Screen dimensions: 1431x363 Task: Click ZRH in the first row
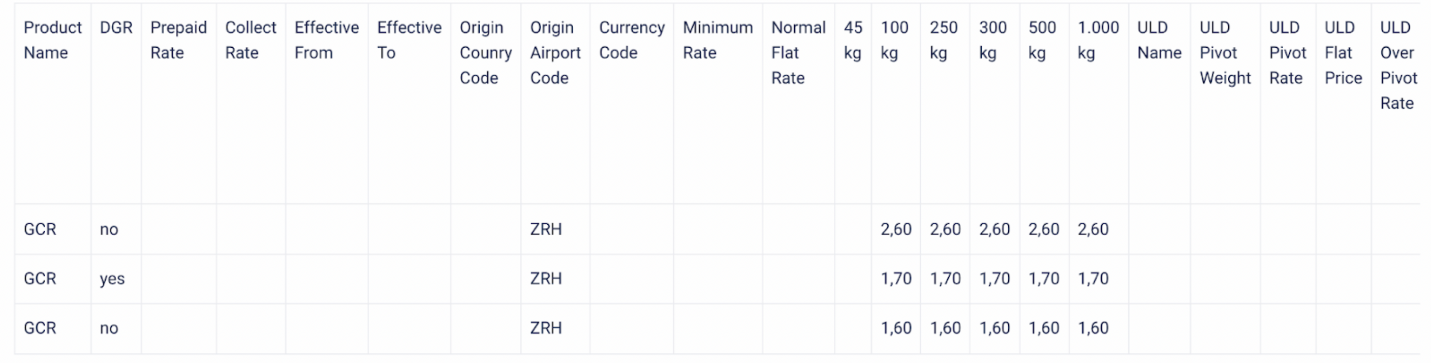coord(546,229)
